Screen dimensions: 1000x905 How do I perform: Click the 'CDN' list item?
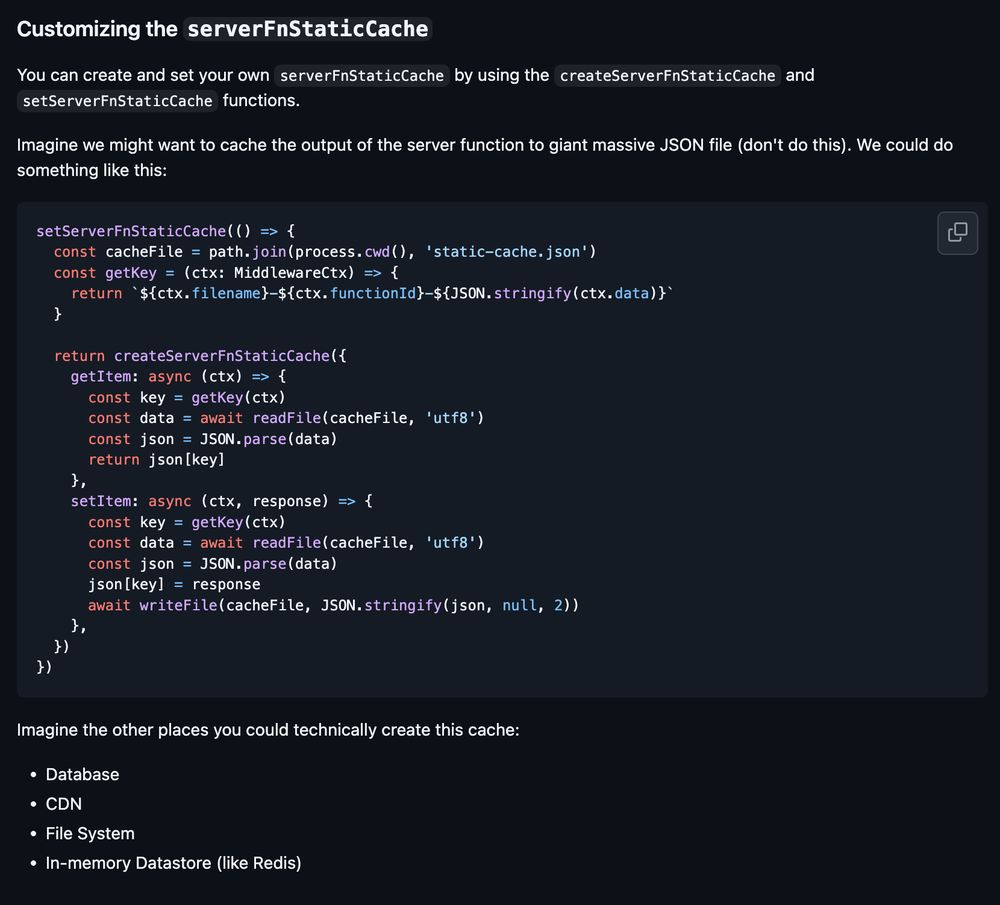coord(64,804)
